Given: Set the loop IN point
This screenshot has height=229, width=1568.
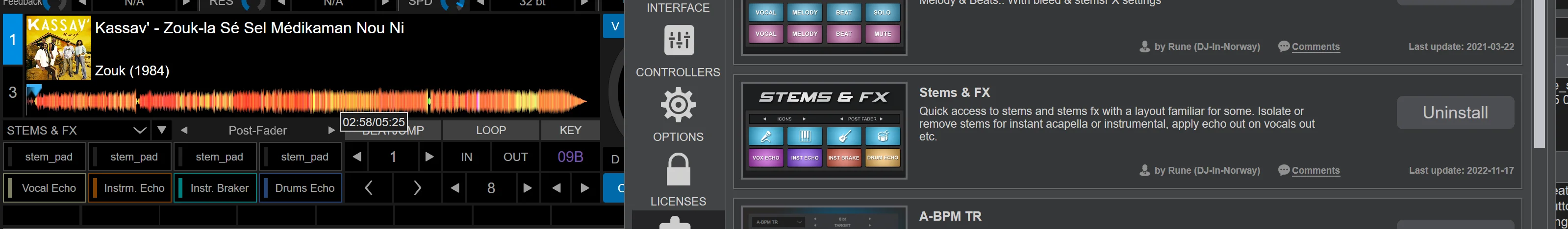Looking at the screenshot, I should 466,157.
